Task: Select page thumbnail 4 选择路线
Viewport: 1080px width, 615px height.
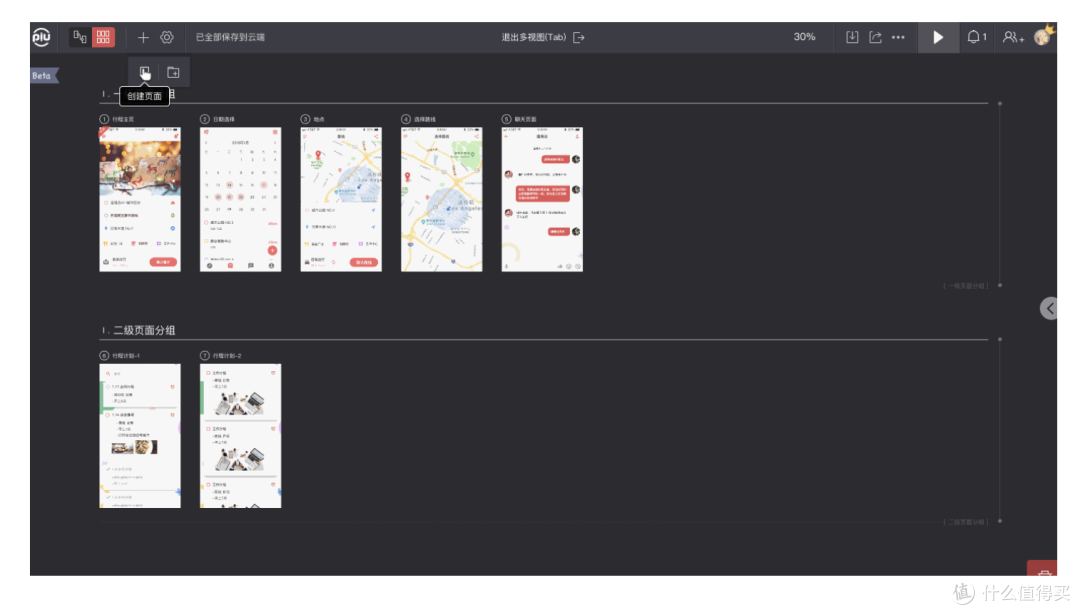Action: 442,199
